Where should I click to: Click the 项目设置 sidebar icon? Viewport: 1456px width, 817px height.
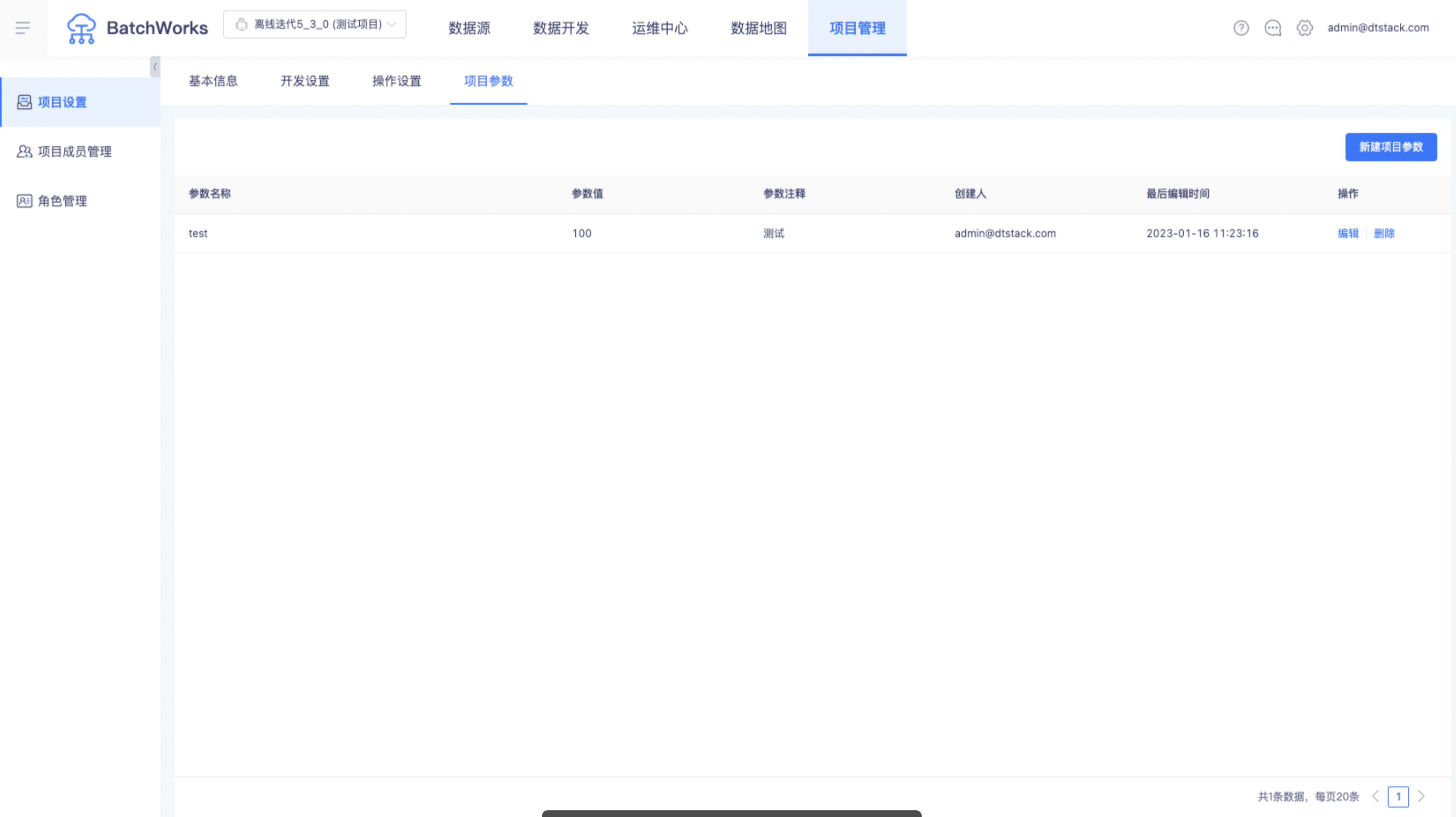[x=24, y=102]
